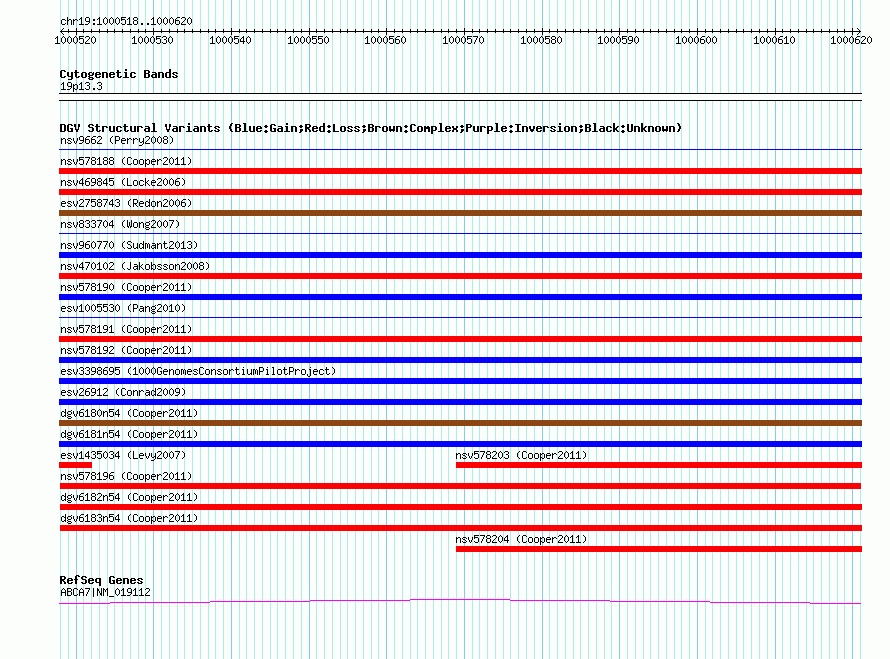Select variant label nsv578192 (Cooper2011)
The image size is (890, 659).
(126, 350)
